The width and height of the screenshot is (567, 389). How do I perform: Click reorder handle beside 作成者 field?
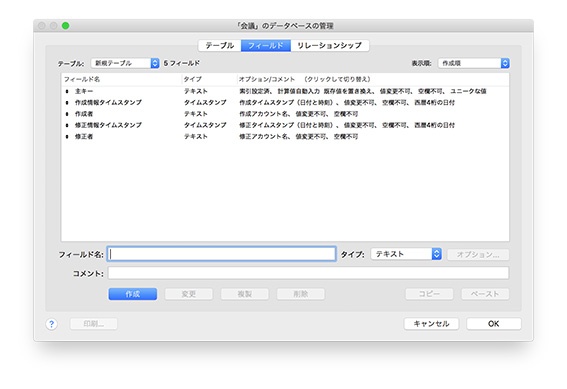(67, 114)
